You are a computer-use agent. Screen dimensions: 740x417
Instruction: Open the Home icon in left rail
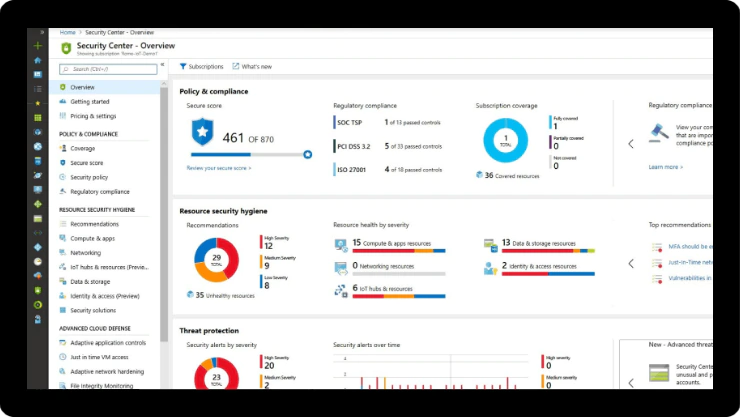pyautogui.click(x=38, y=60)
